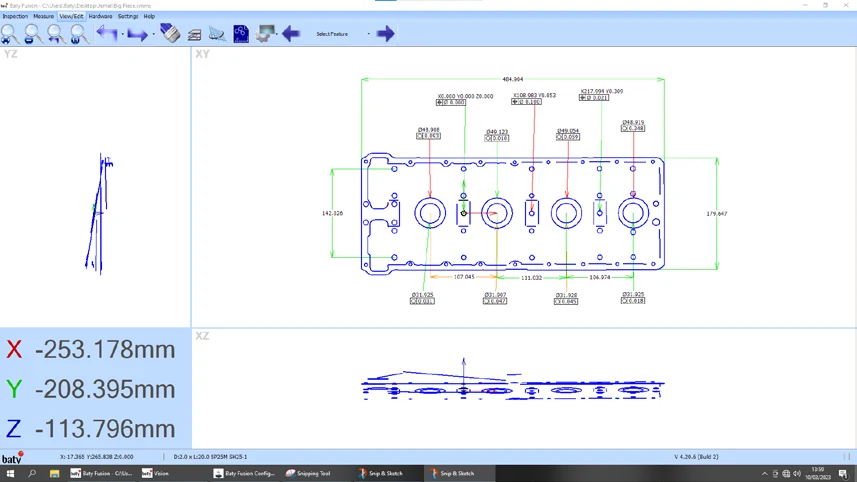Click the network globe tray icon
Viewport: 857px width, 482px height.
[x=786, y=473]
